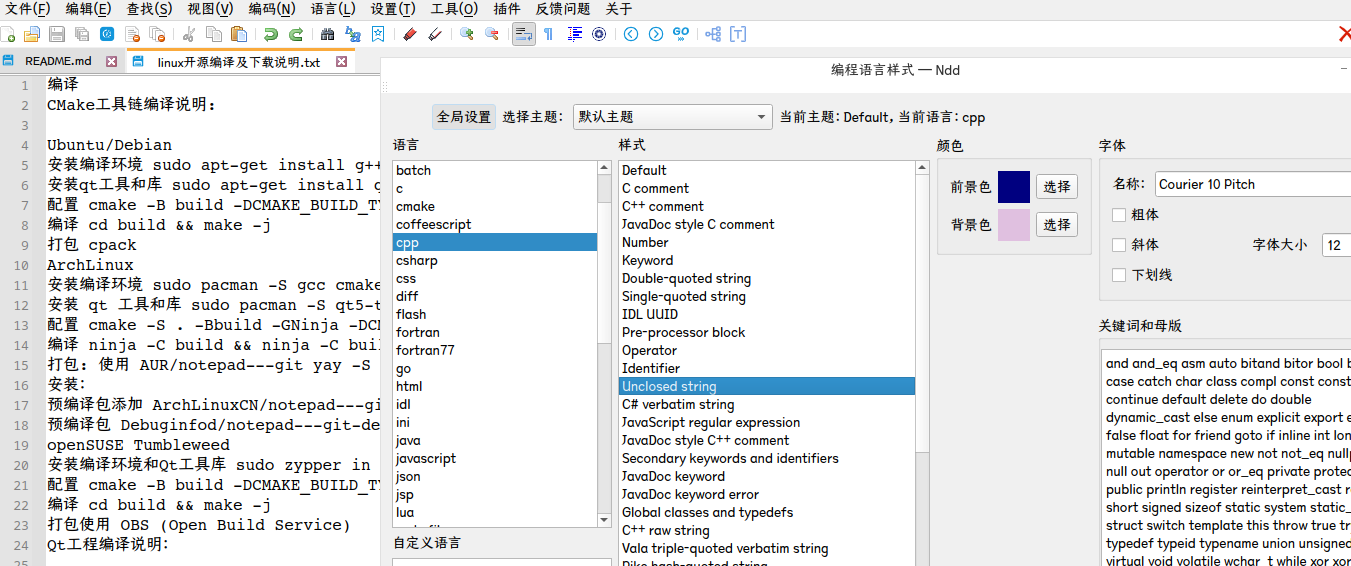Click the Replace toolbar icon

click(353, 34)
